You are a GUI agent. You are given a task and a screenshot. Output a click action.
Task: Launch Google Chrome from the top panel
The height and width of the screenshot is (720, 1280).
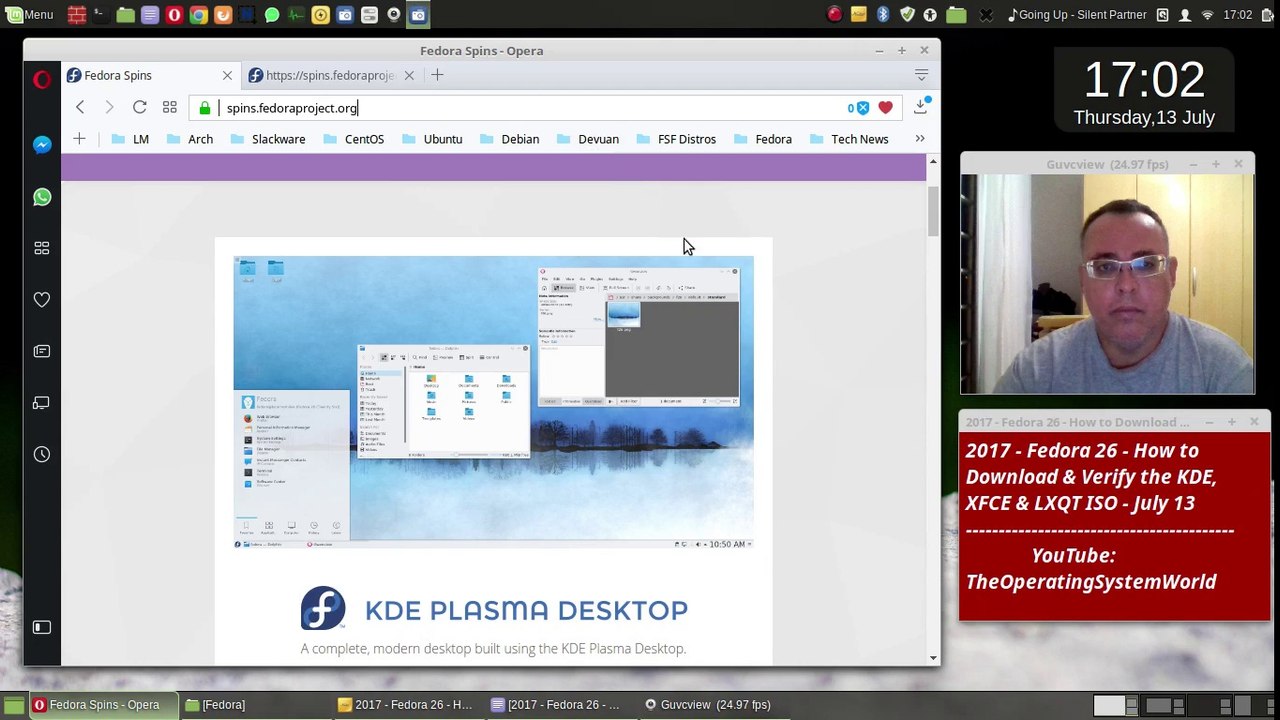coord(198,15)
